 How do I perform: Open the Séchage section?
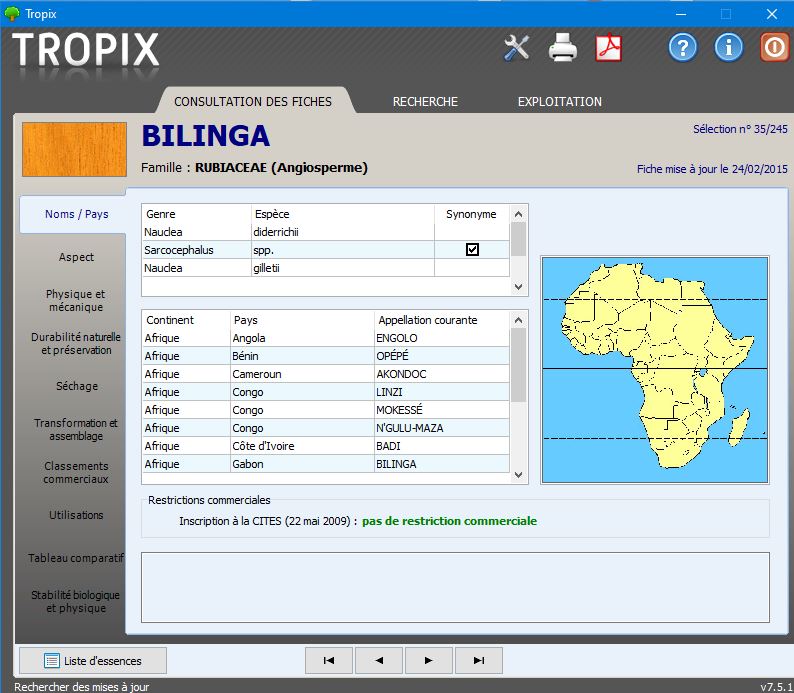pyautogui.click(x=77, y=386)
